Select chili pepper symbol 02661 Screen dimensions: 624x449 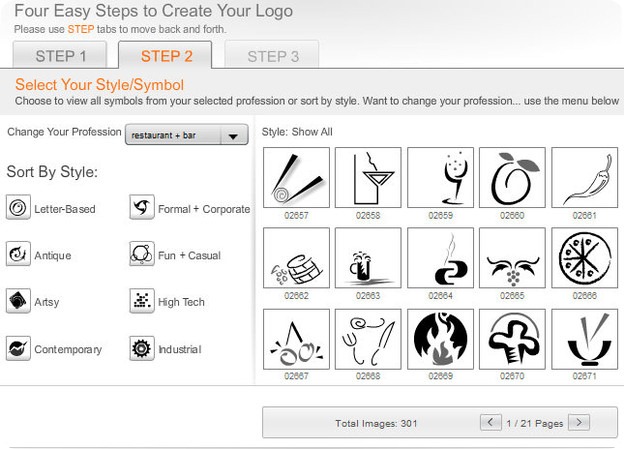(x=584, y=178)
